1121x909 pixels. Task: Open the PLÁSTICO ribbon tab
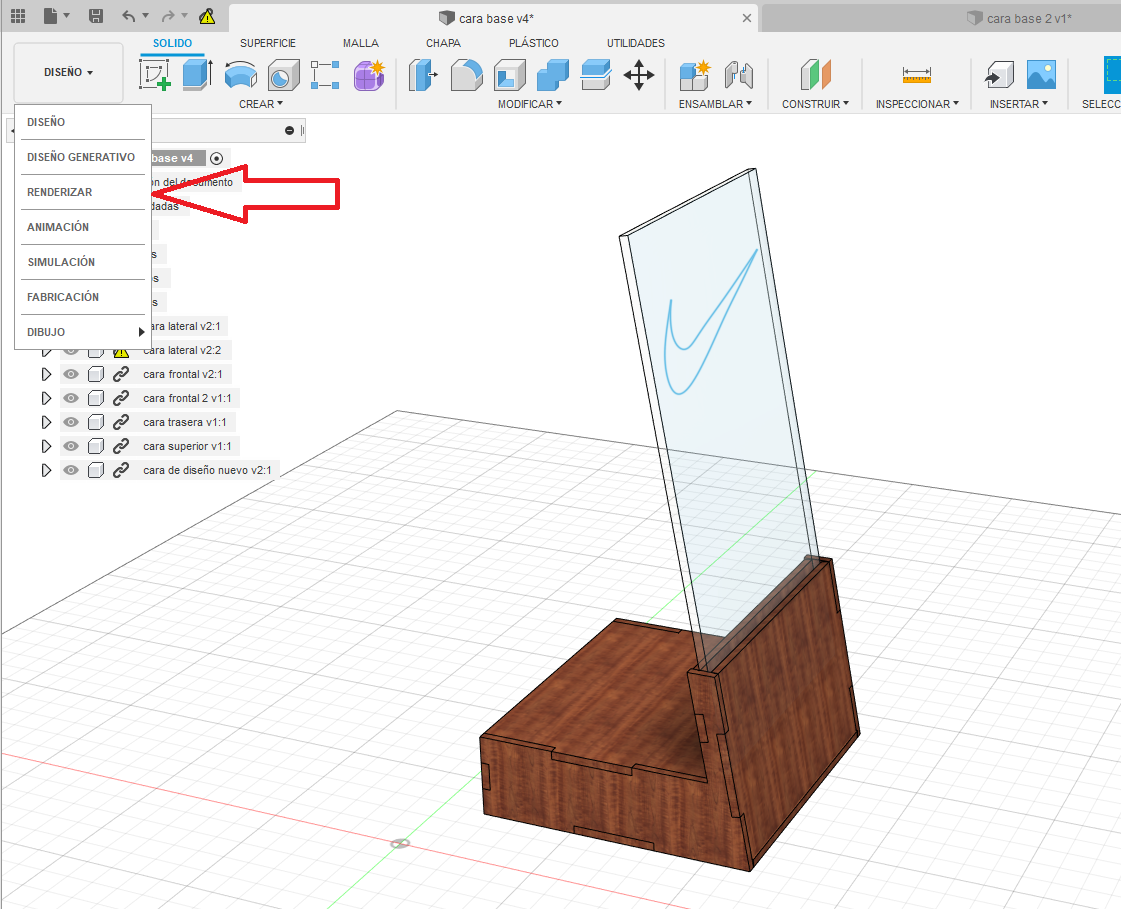(x=534, y=43)
